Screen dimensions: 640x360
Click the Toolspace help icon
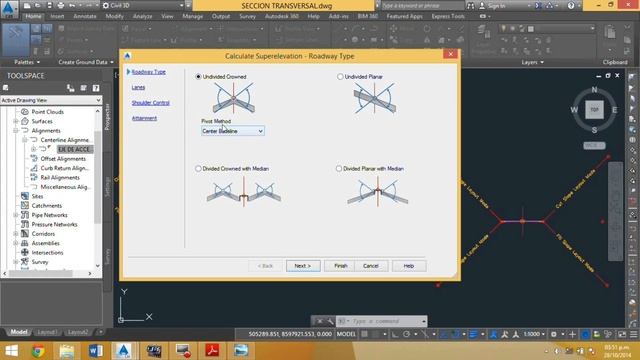[96, 88]
